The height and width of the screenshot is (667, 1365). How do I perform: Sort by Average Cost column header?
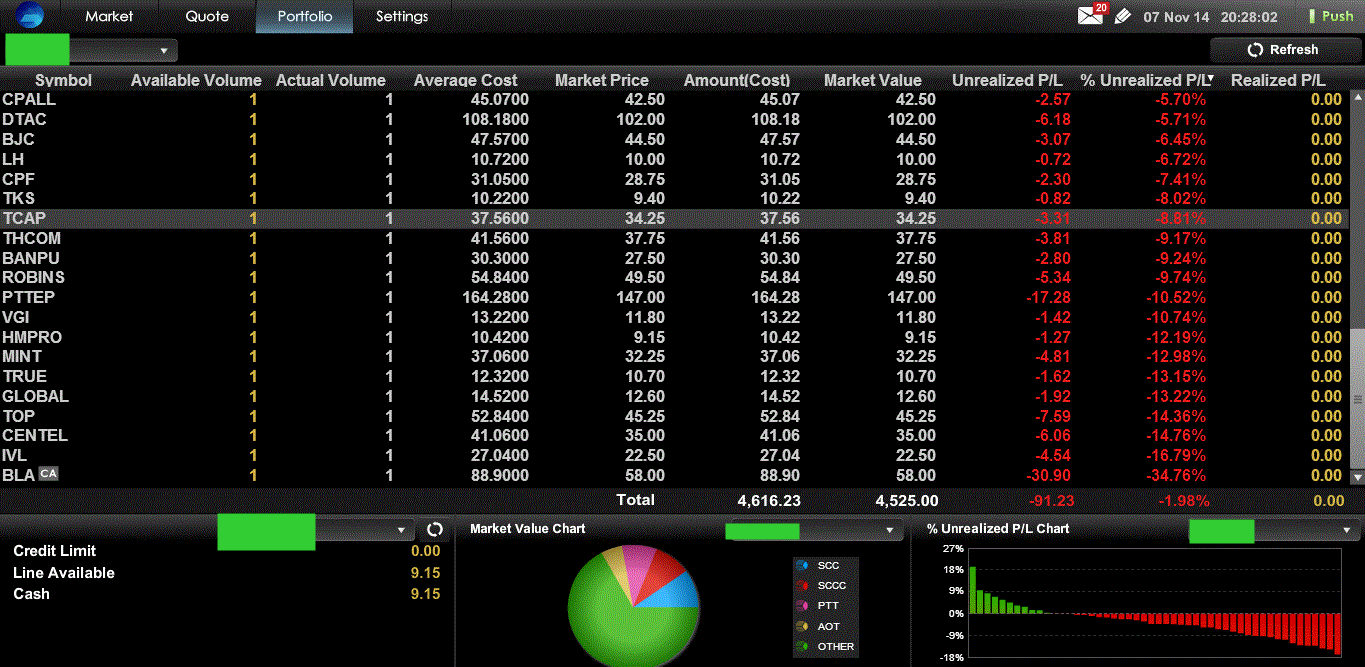465,80
